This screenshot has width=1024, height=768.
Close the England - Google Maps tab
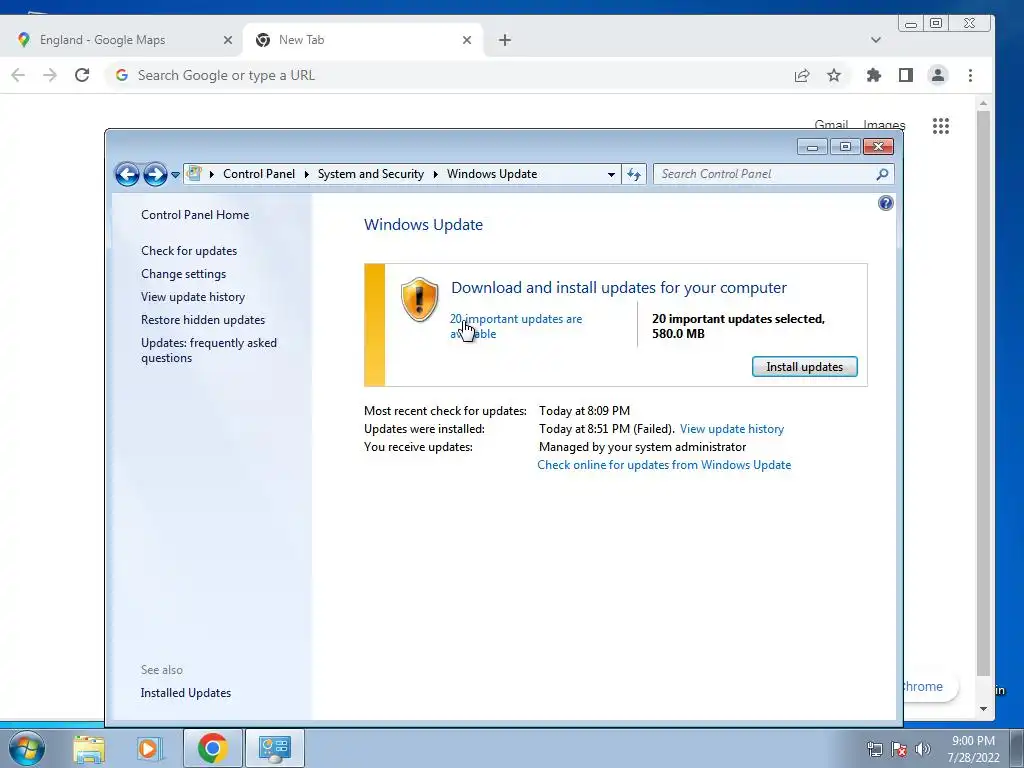point(227,40)
